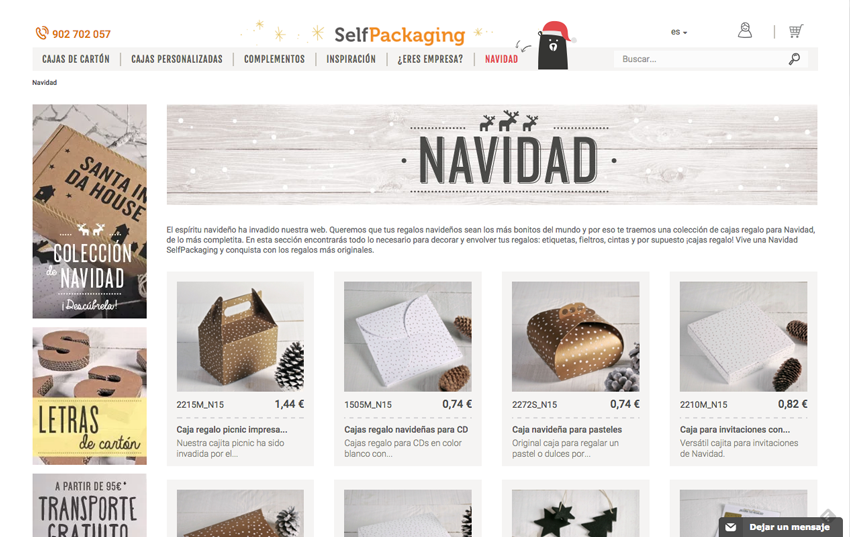Image resolution: width=850 pixels, height=537 pixels.
Task: Open the ¿Eres Empresa? menu
Action: (430, 59)
